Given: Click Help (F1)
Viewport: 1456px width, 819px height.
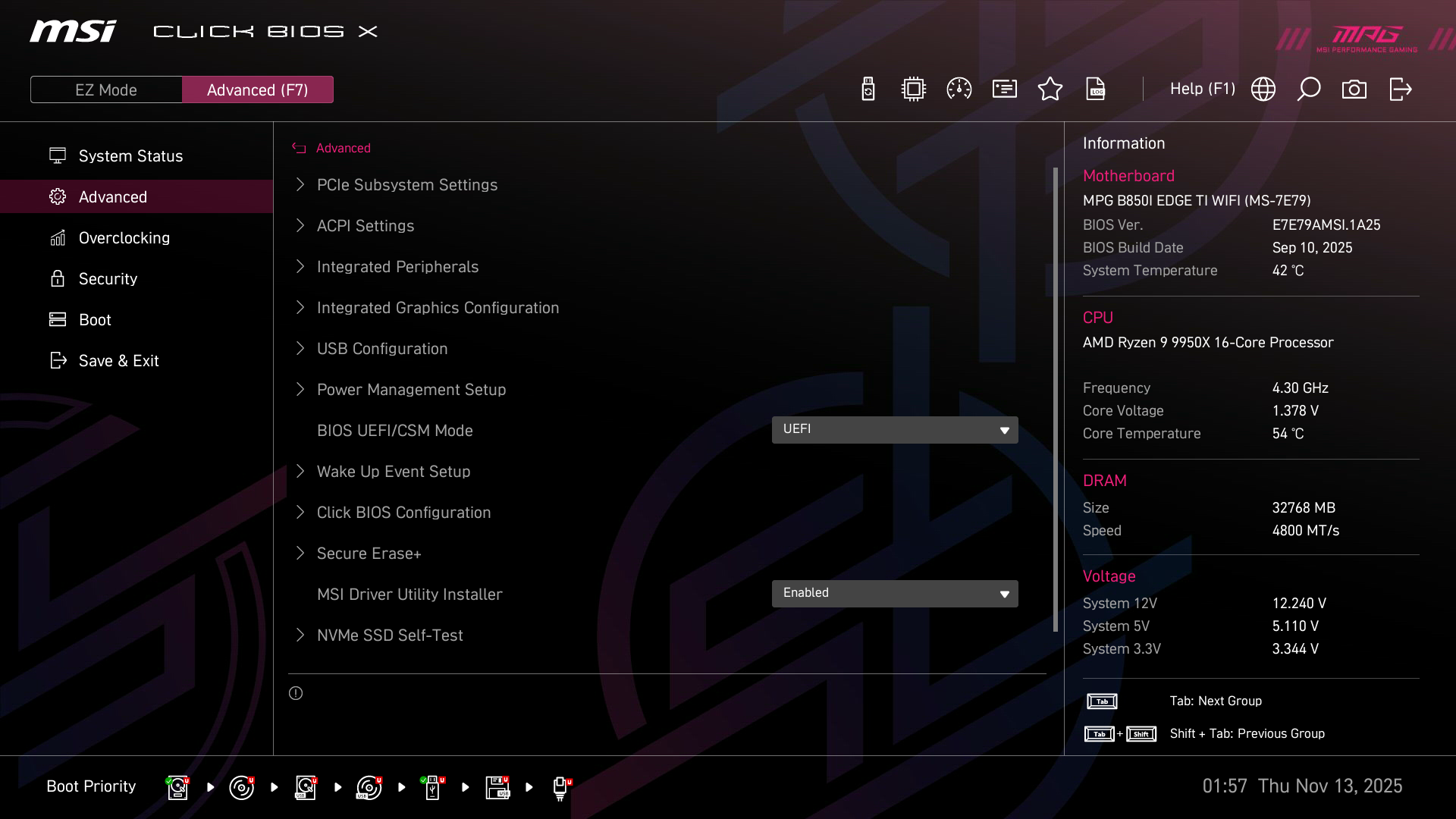Looking at the screenshot, I should (1202, 89).
